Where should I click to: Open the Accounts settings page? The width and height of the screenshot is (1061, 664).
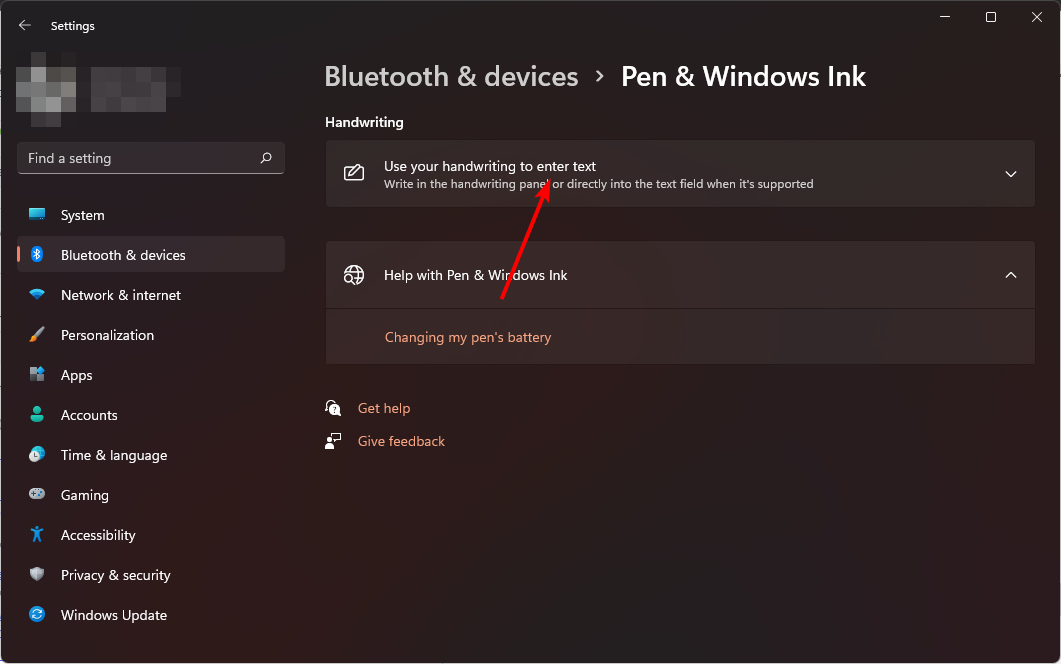tap(89, 415)
